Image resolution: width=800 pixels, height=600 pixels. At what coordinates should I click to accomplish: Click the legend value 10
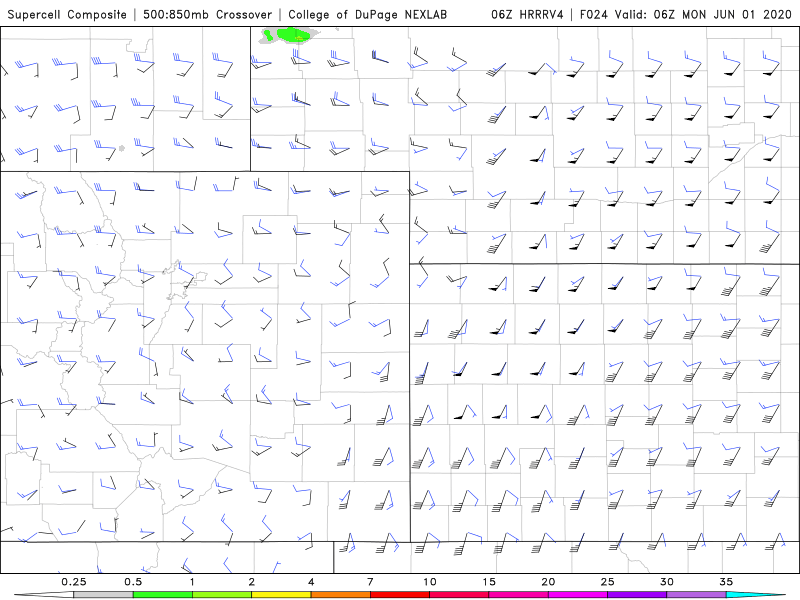pos(430,582)
